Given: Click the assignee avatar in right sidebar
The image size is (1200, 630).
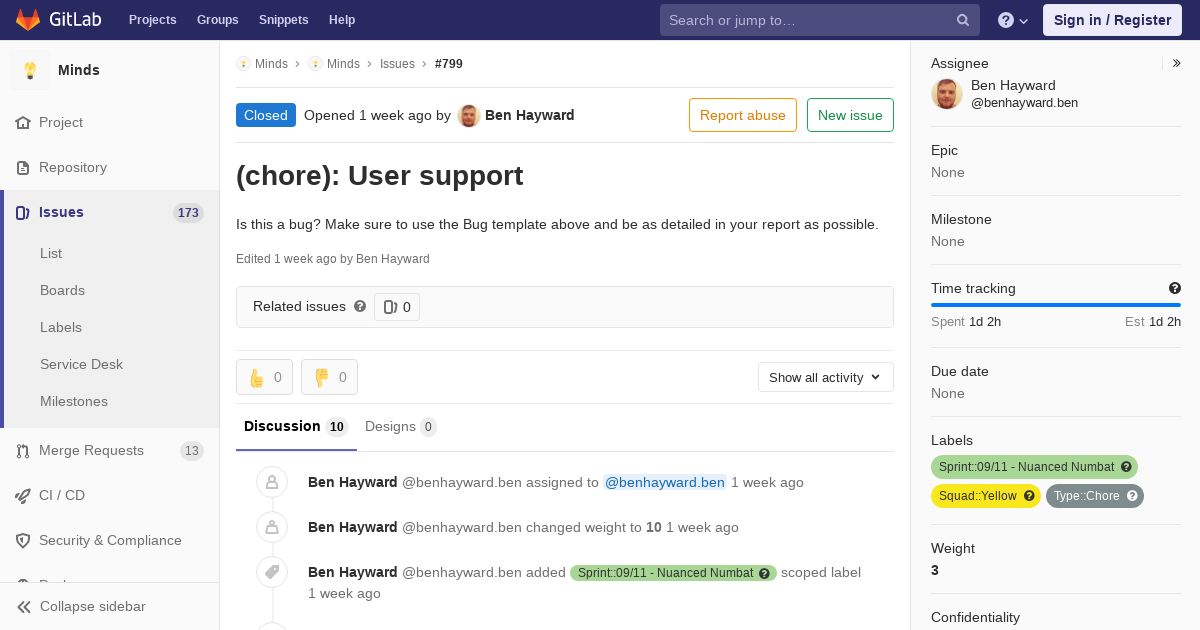Looking at the screenshot, I should [x=947, y=94].
